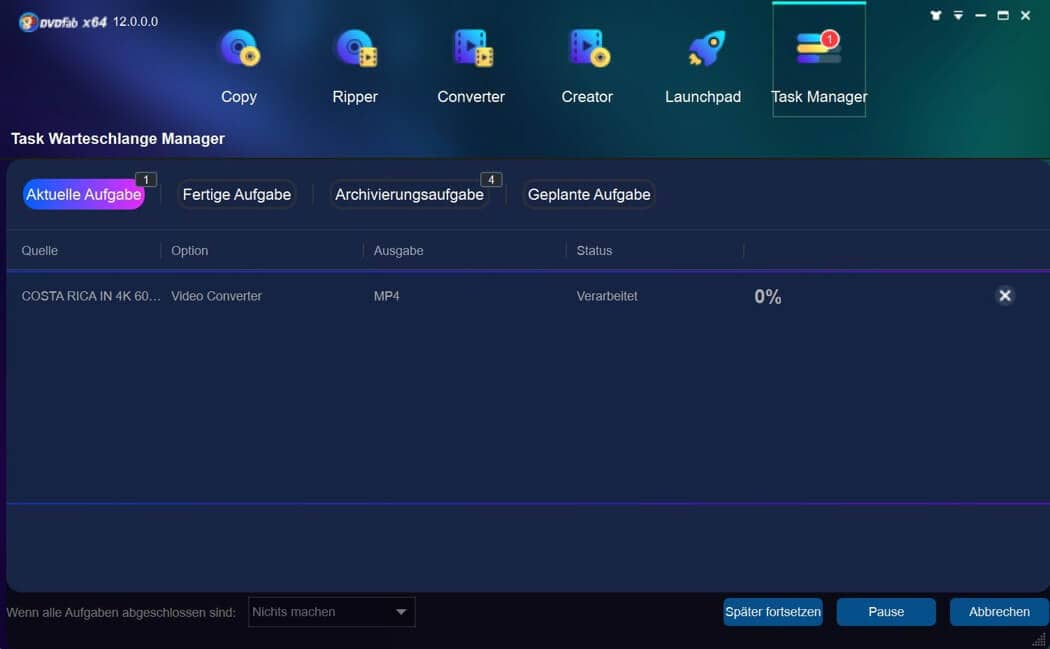Open the Ripper module icon

[355, 49]
